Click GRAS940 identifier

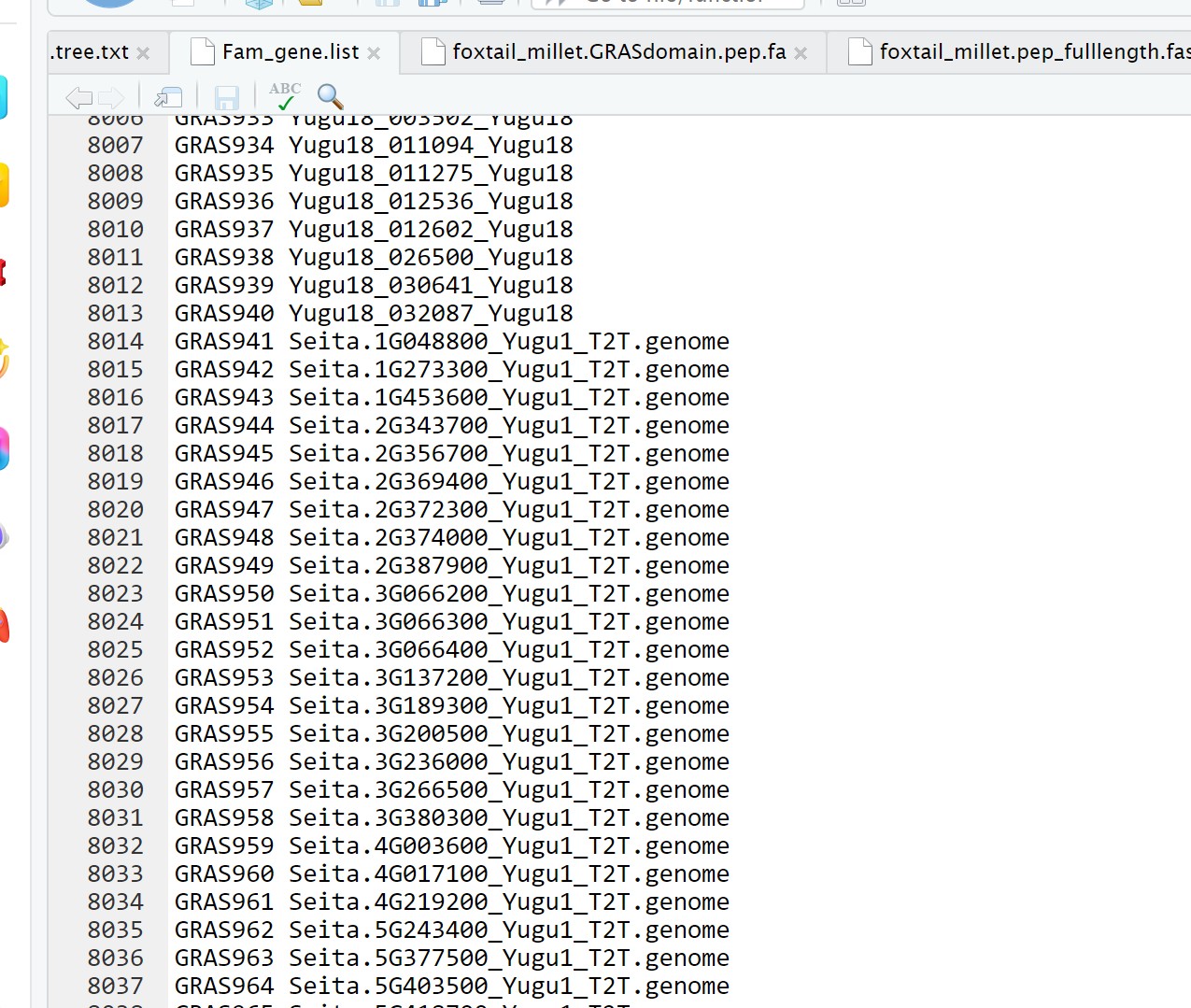(224, 314)
